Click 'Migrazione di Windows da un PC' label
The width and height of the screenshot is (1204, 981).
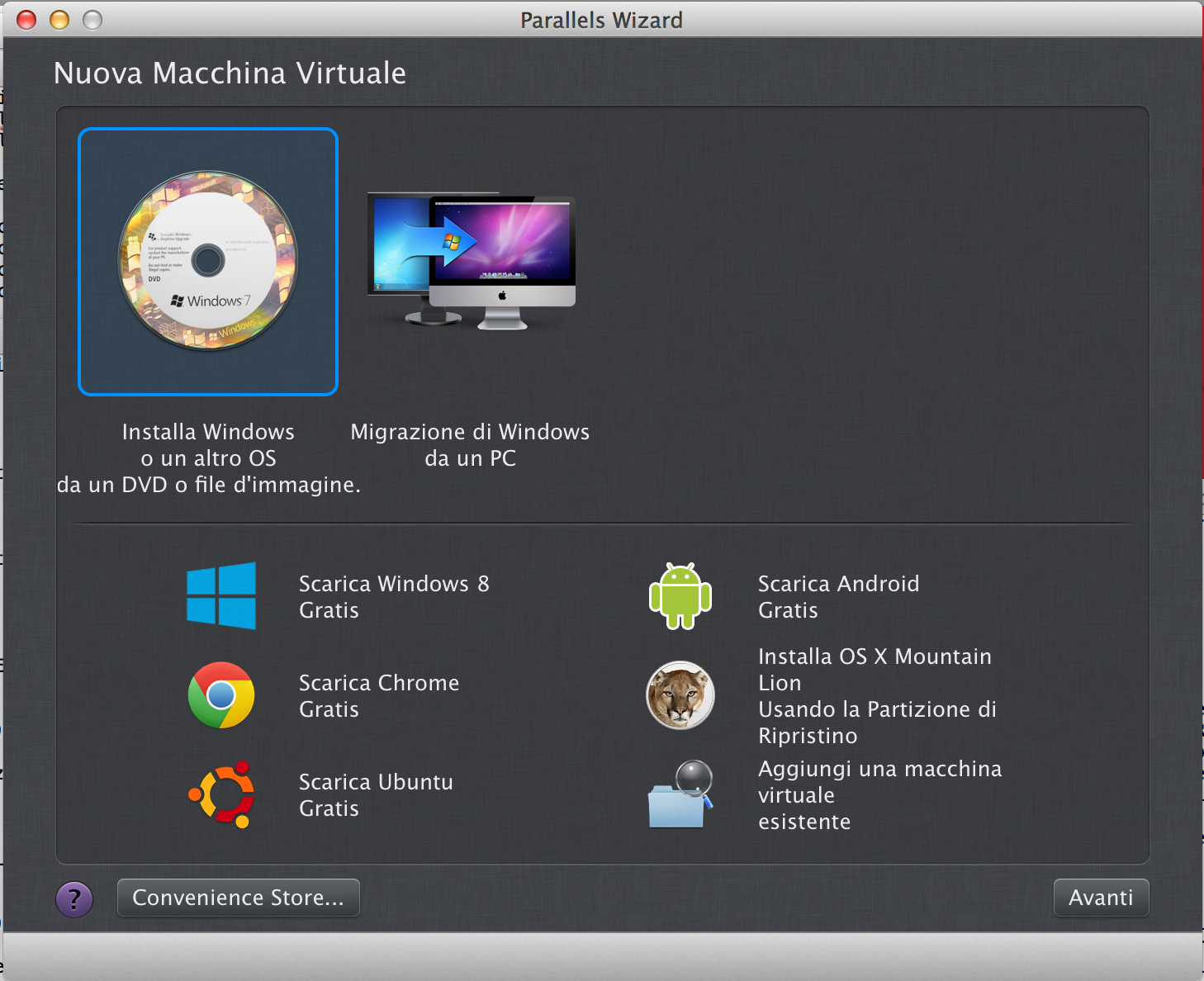tap(470, 444)
